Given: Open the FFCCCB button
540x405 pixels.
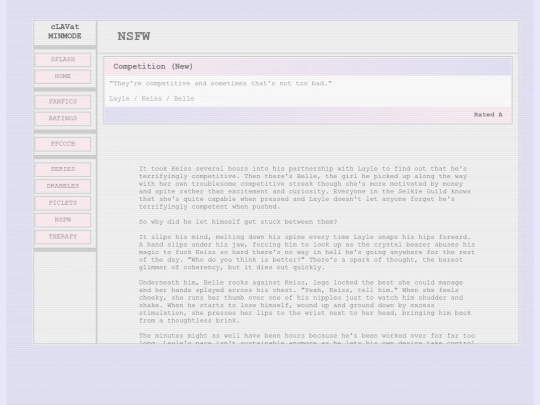Looking at the screenshot, I should coord(63,144).
